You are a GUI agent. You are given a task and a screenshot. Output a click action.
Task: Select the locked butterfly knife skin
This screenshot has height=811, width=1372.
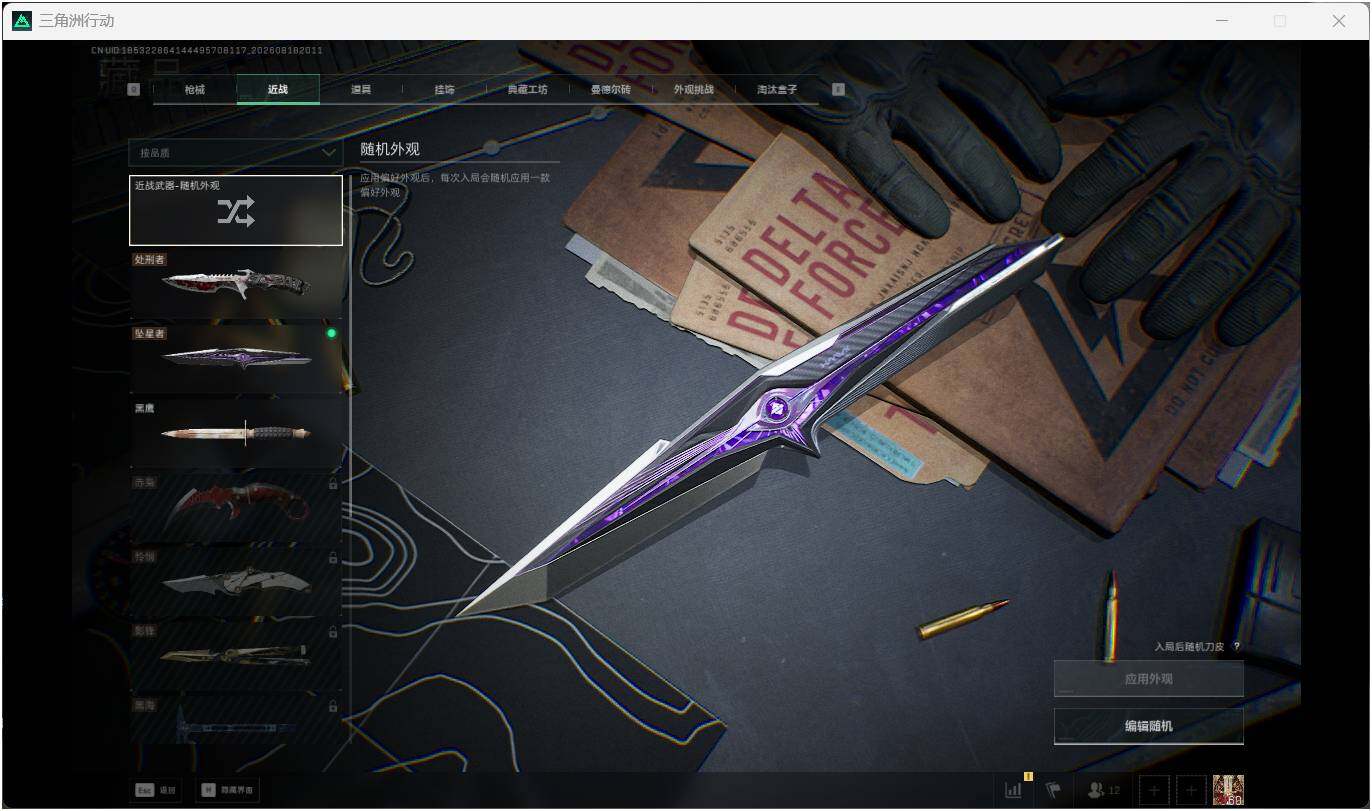click(236, 654)
